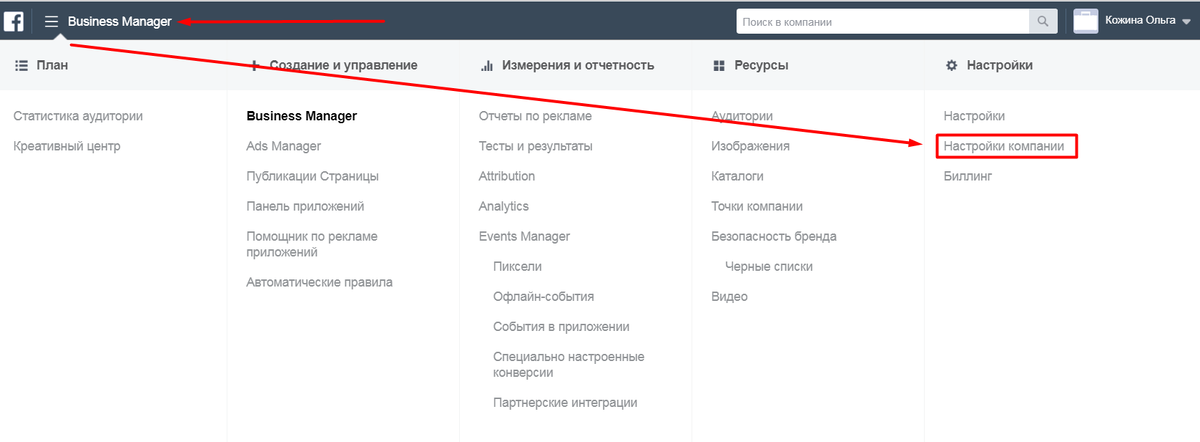The height and width of the screenshot is (442, 1200).
Task: Open Специально настроенные конверсии
Action: (569, 364)
